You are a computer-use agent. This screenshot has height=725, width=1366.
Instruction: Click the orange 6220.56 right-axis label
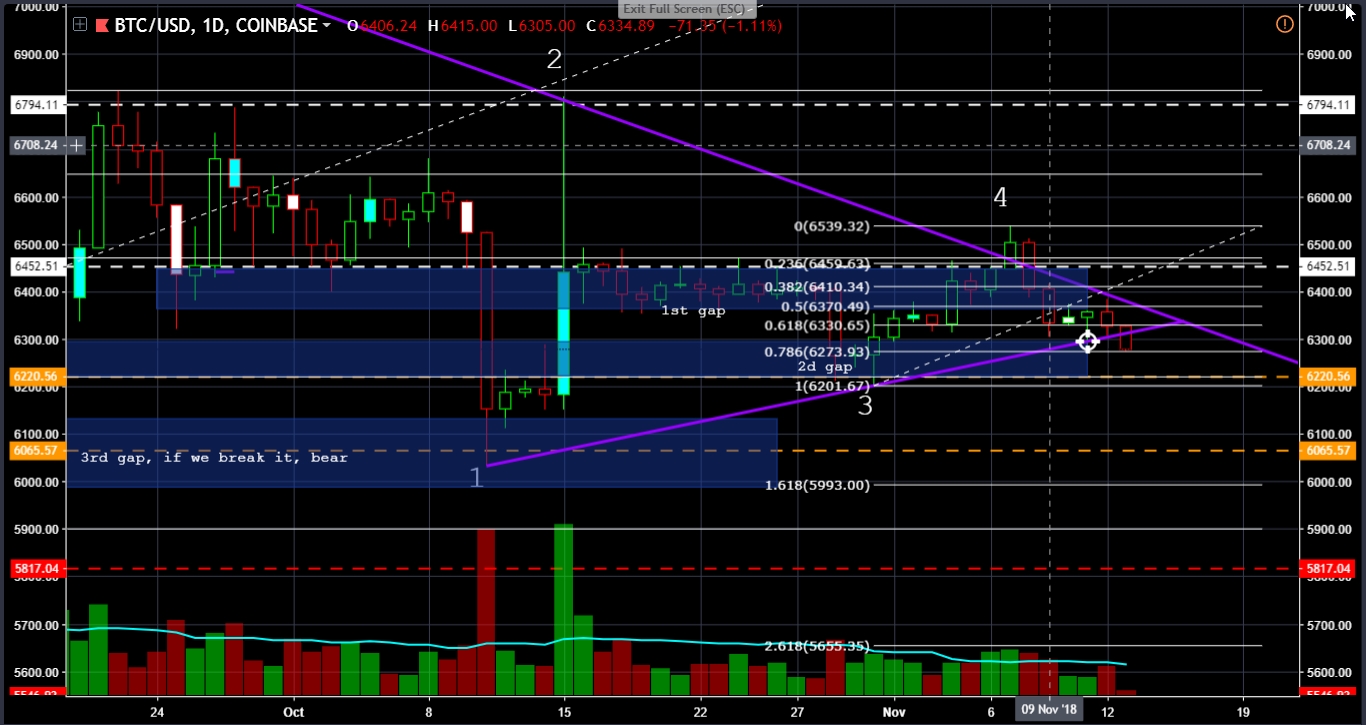click(x=1329, y=376)
